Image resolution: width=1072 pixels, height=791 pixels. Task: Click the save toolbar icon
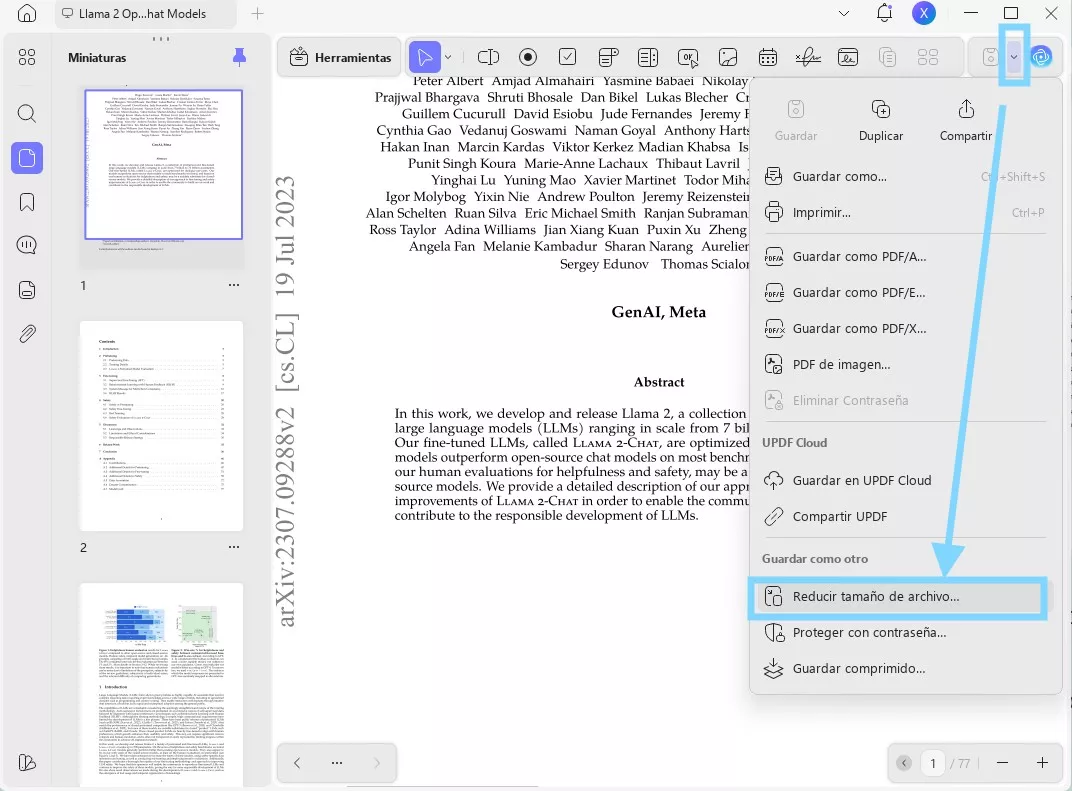tap(990, 57)
